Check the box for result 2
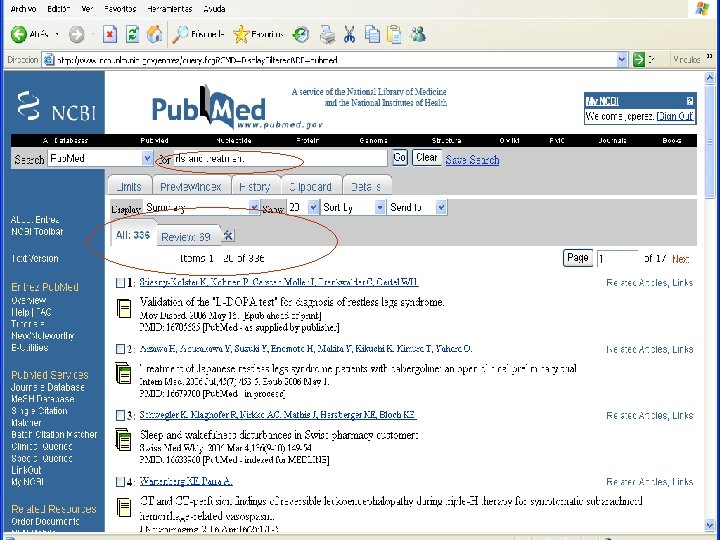 120,349
